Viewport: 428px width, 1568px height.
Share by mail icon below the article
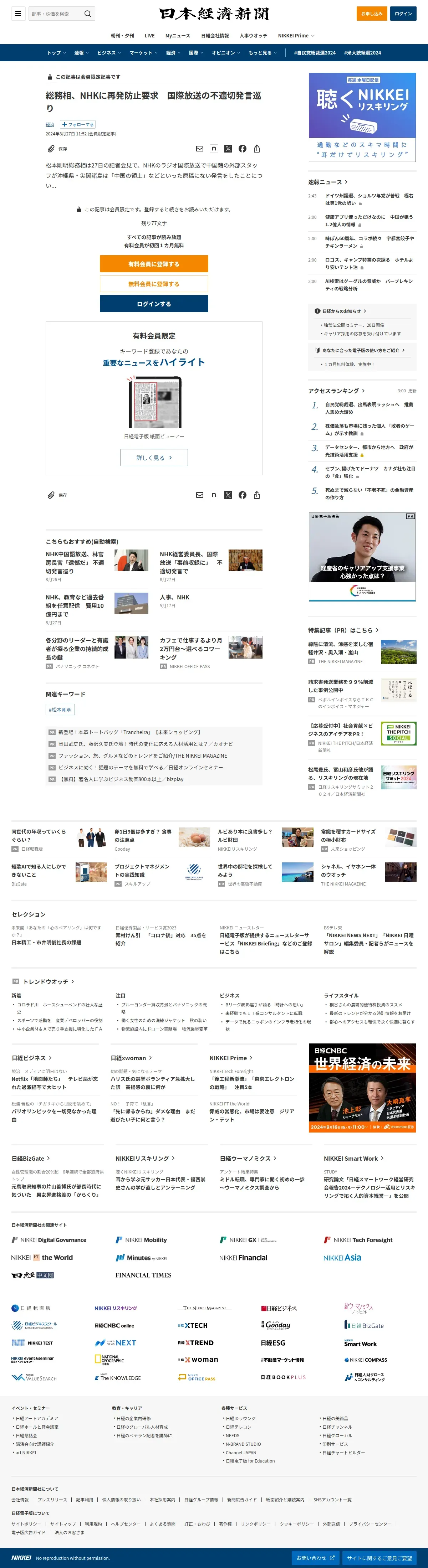click(x=200, y=495)
